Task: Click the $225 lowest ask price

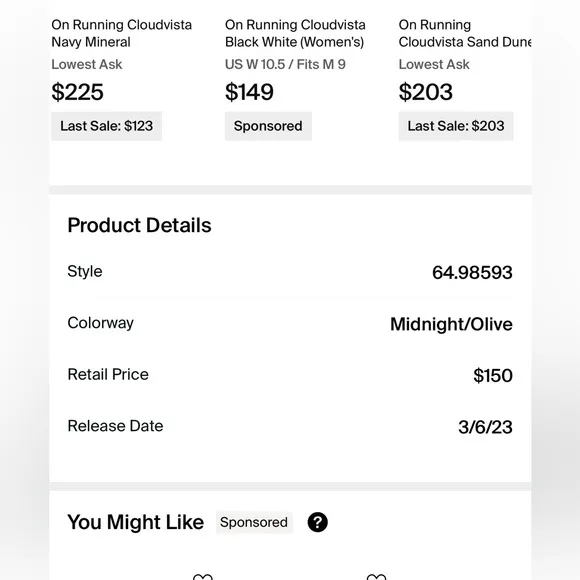Action: tap(77, 92)
